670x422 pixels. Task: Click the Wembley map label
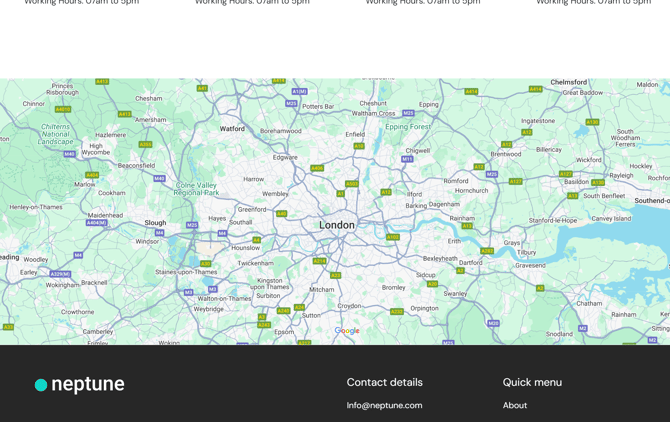tap(275, 193)
